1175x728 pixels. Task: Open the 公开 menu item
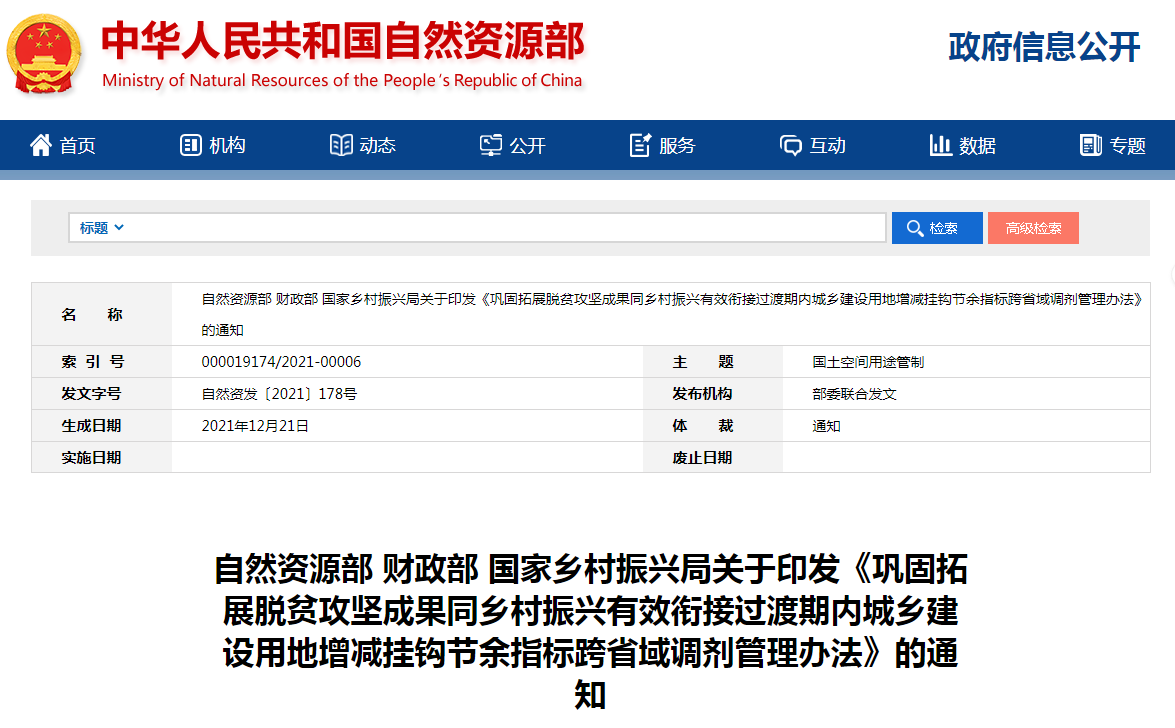(513, 145)
